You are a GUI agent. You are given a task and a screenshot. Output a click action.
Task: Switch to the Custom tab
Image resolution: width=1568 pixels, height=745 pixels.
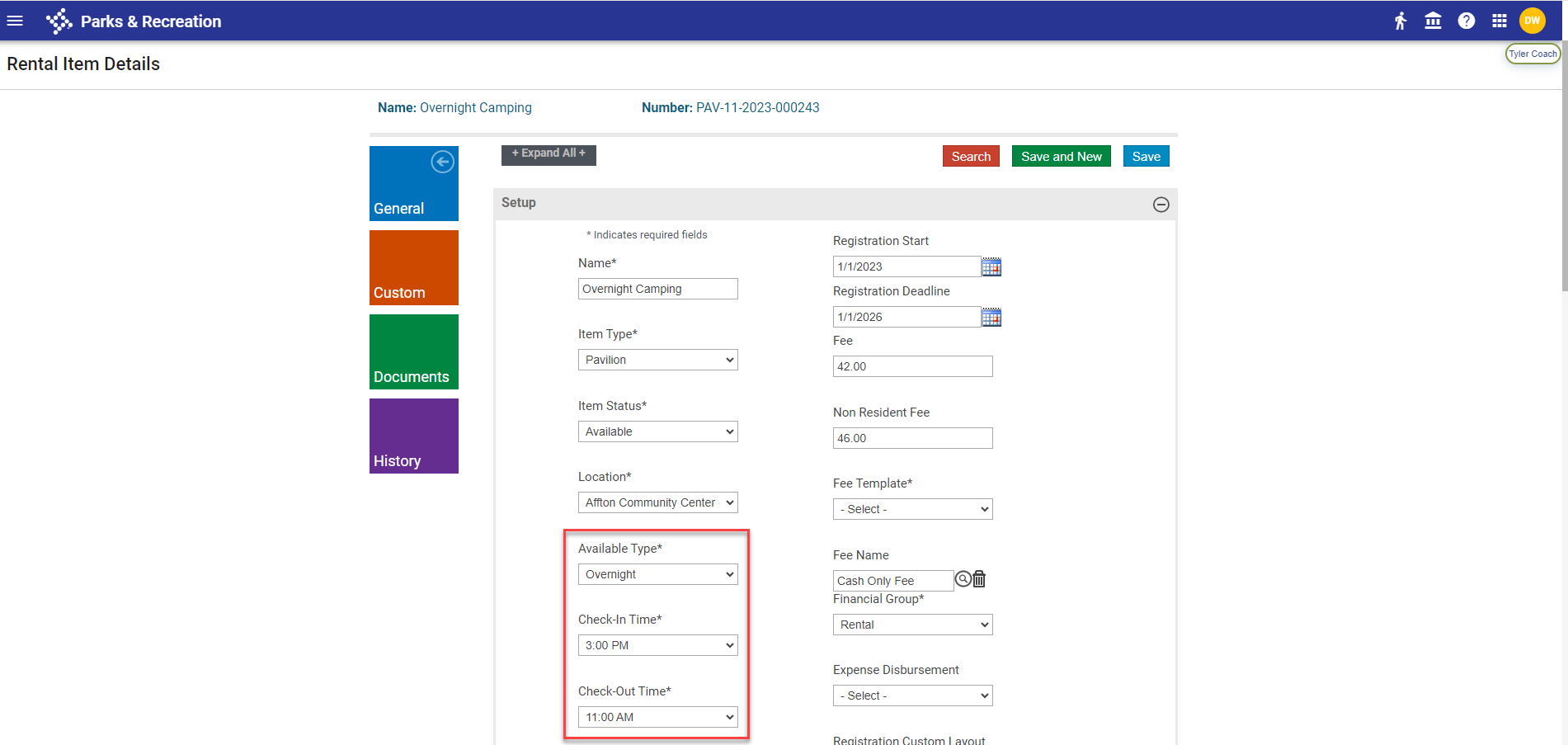click(413, 268)
